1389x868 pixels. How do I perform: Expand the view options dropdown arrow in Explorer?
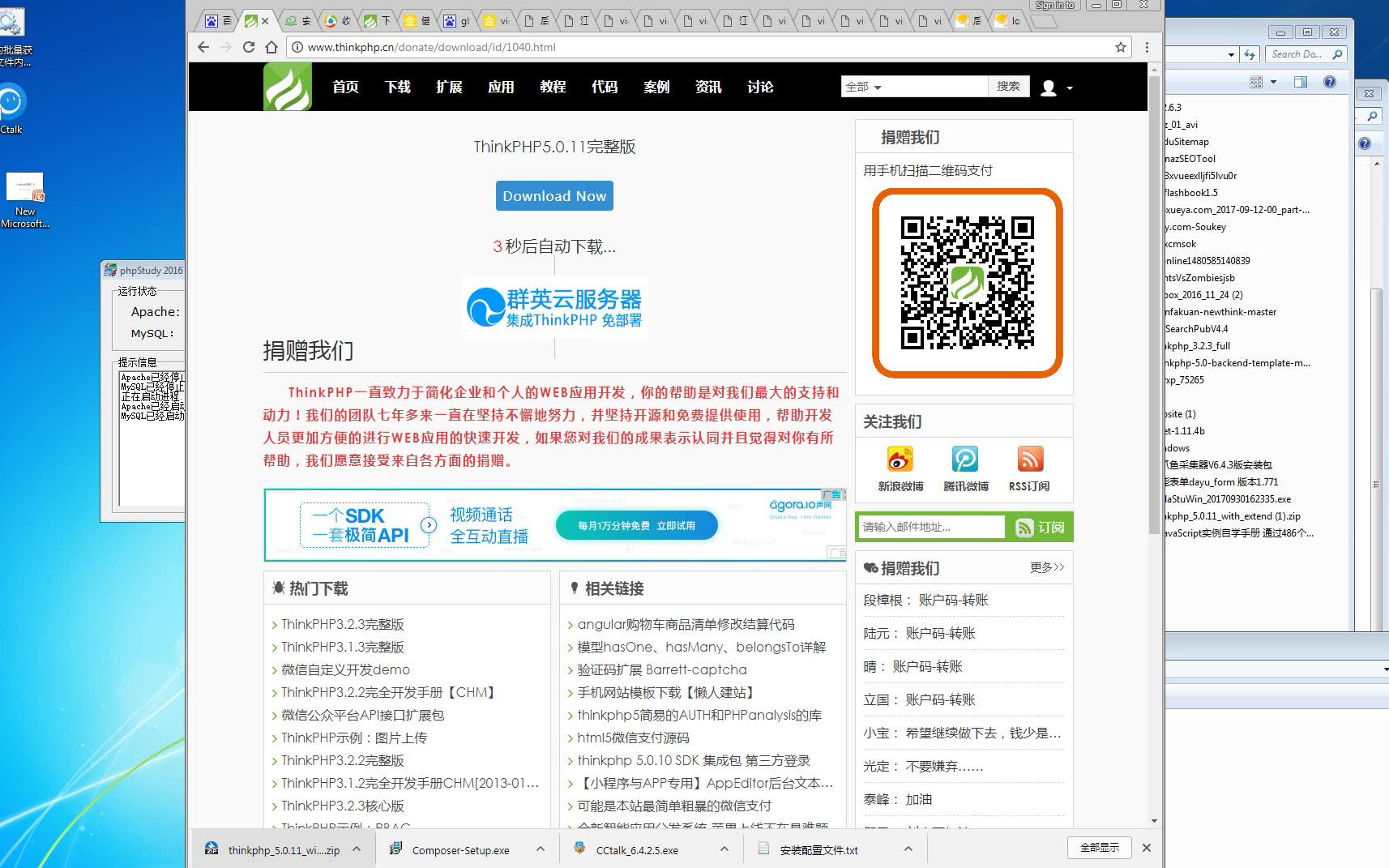(1274, 82)
